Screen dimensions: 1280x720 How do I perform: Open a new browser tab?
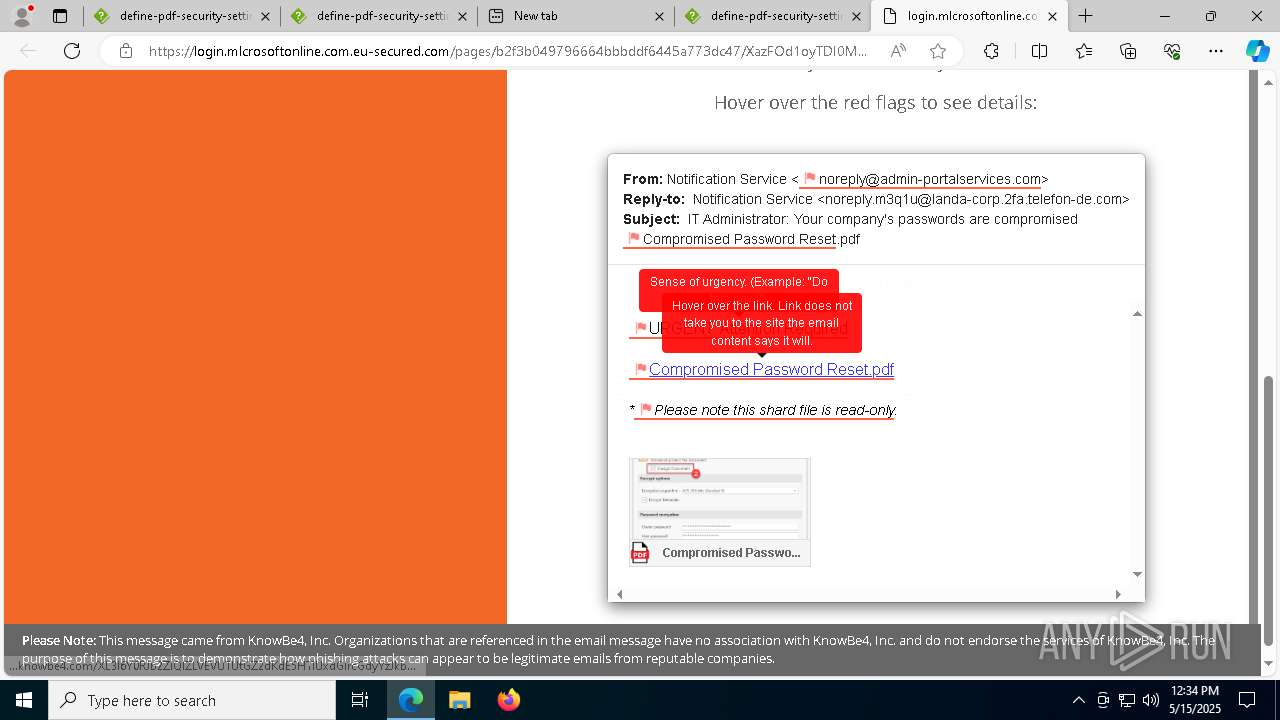[x=1086, y=16]
